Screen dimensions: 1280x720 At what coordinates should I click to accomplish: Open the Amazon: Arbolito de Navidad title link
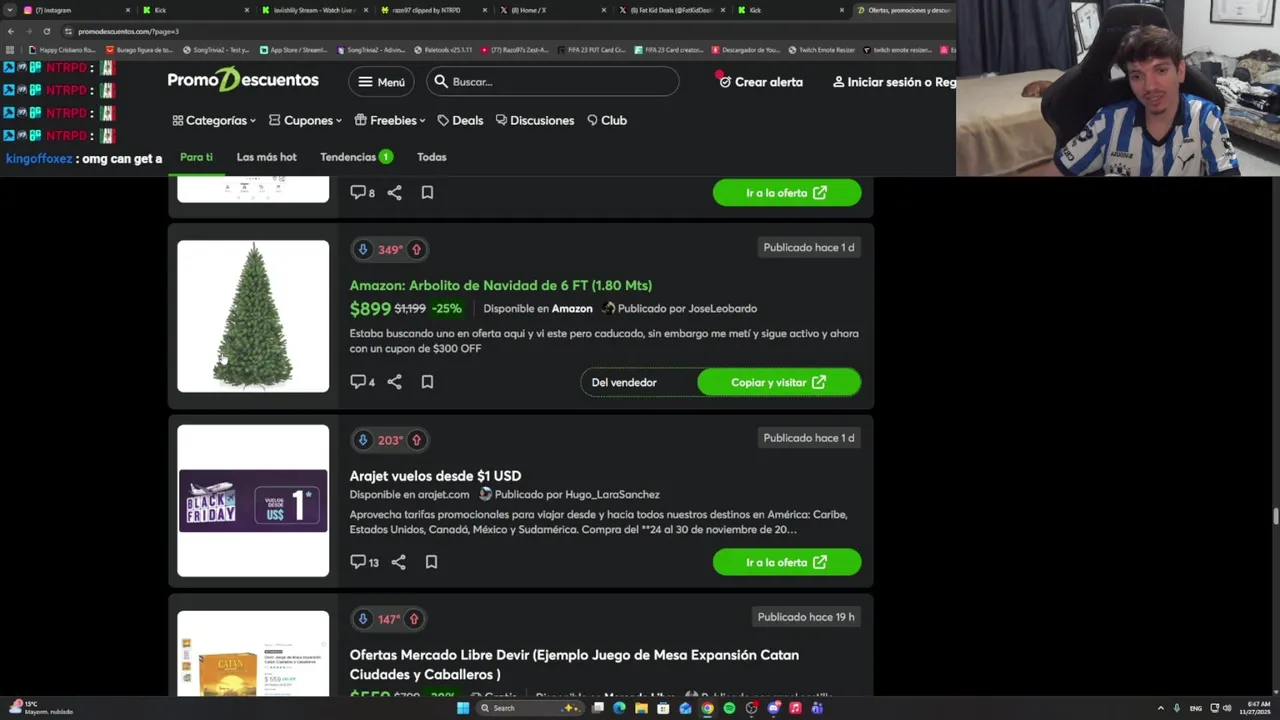coord(501,285)
